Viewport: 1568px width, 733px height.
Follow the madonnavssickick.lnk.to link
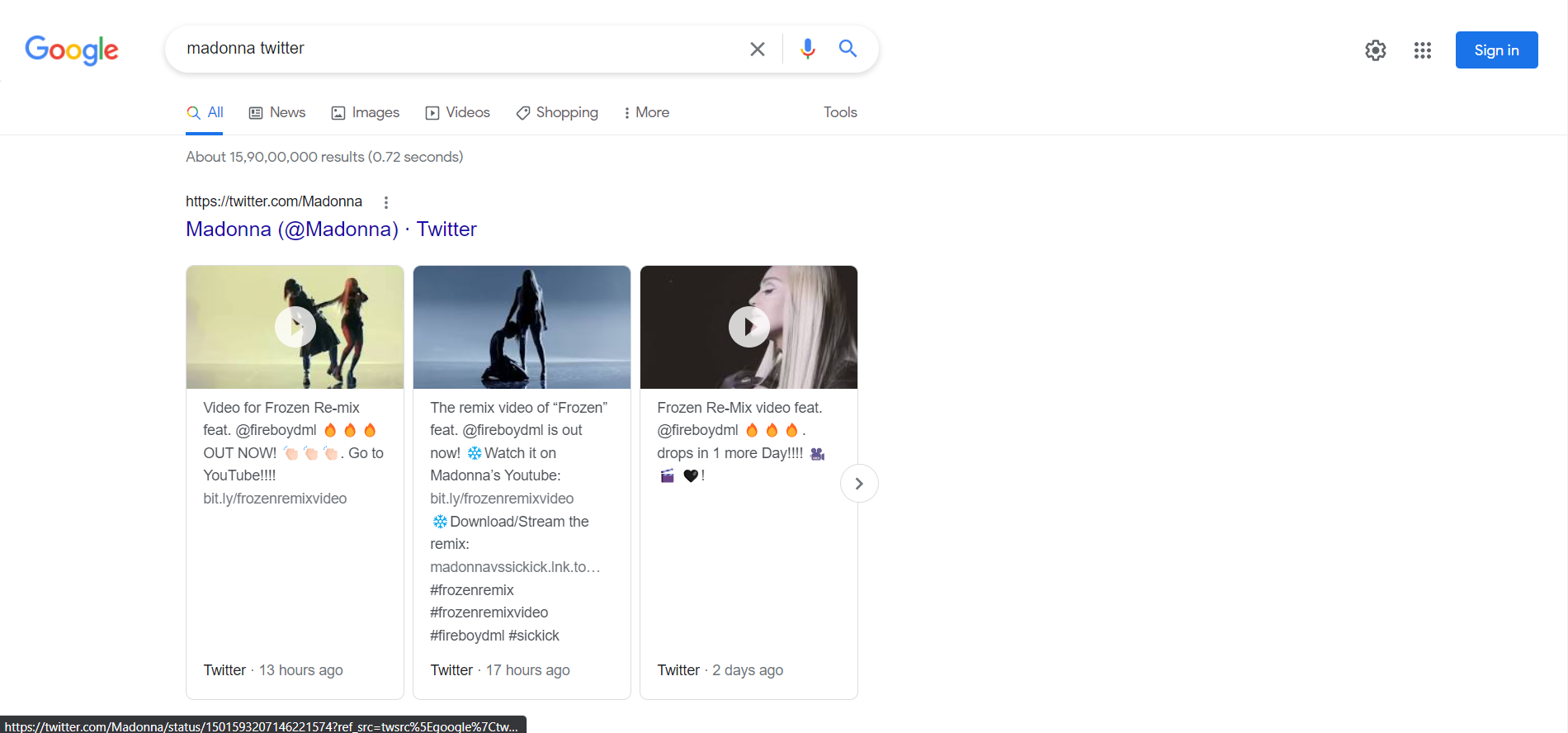click(x=515, y=567)
